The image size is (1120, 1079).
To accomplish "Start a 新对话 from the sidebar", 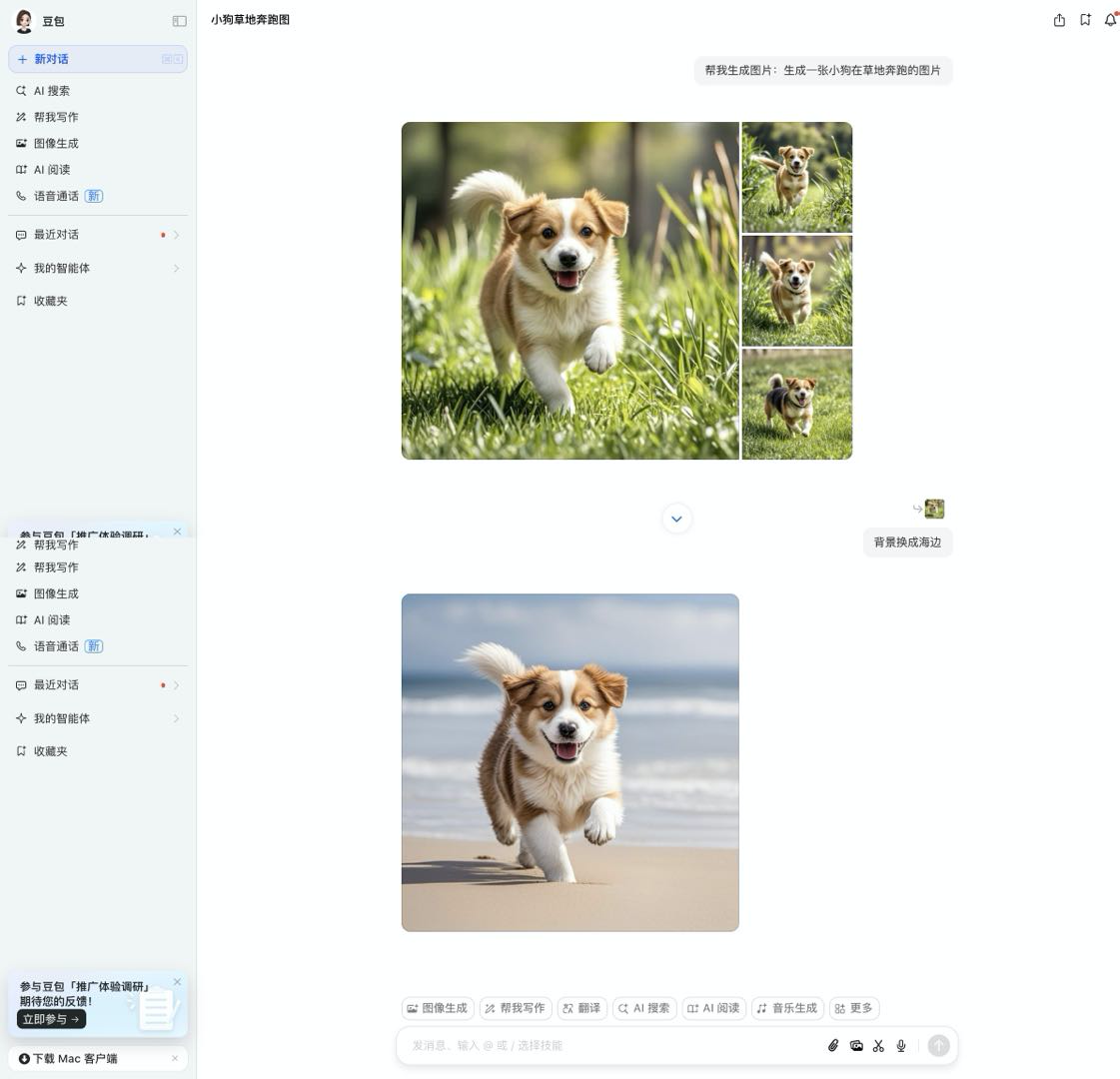I will point(97,59).
